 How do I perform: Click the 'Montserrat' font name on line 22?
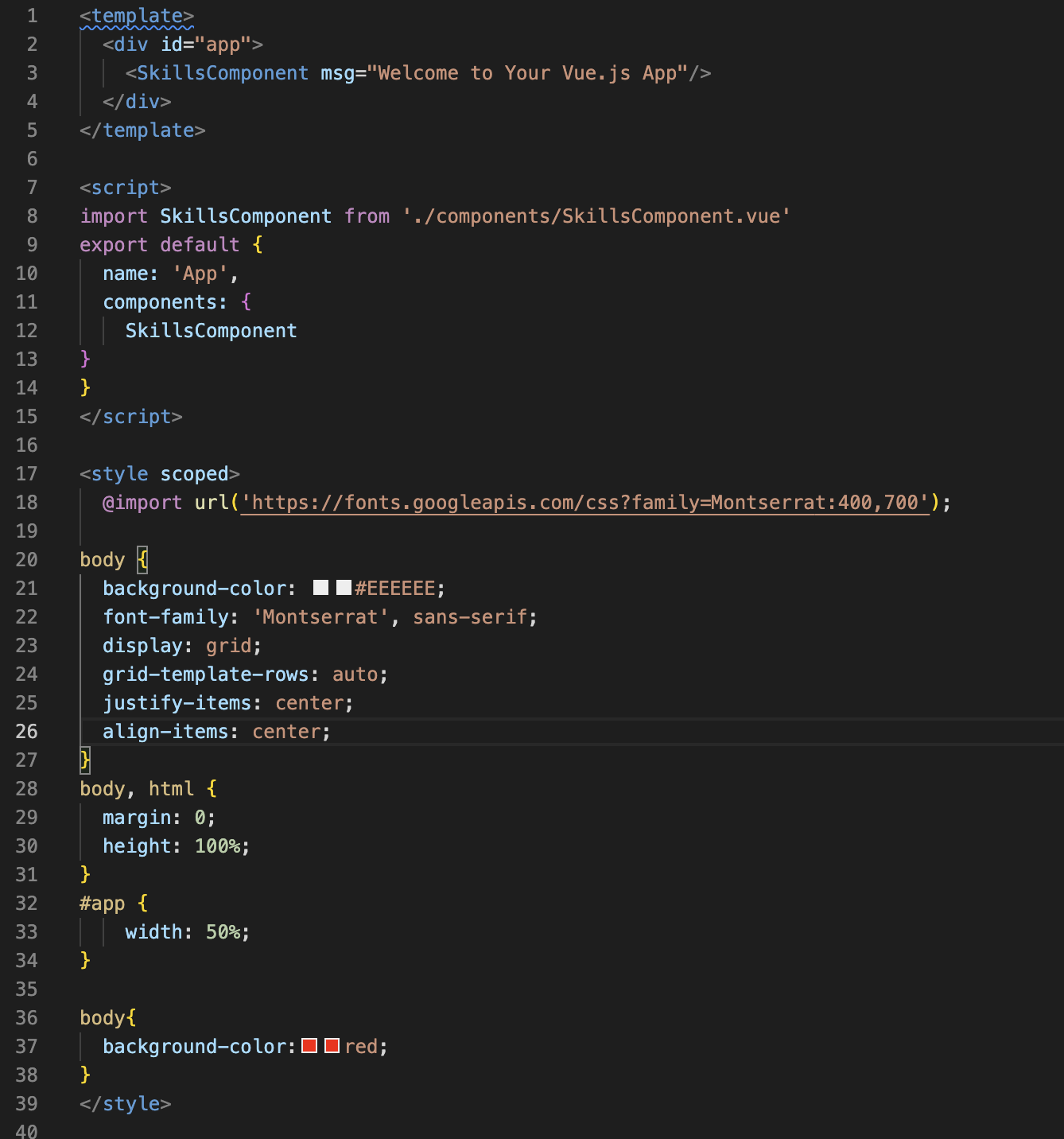coord(320,617)
